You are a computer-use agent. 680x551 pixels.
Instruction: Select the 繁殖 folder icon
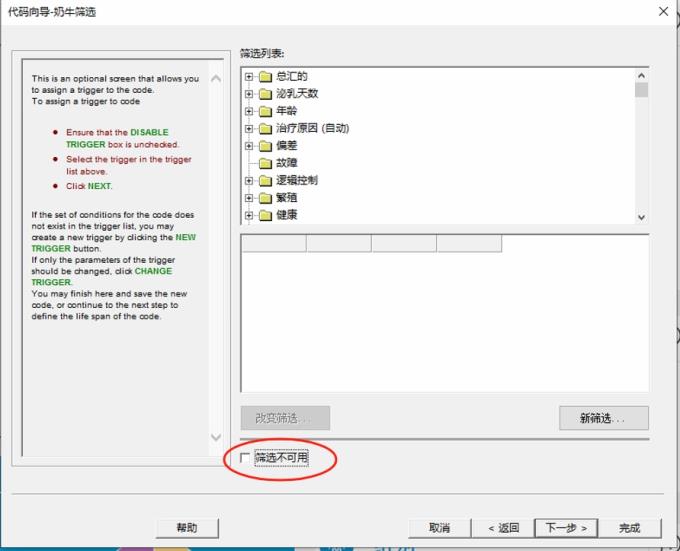point(265,198)
